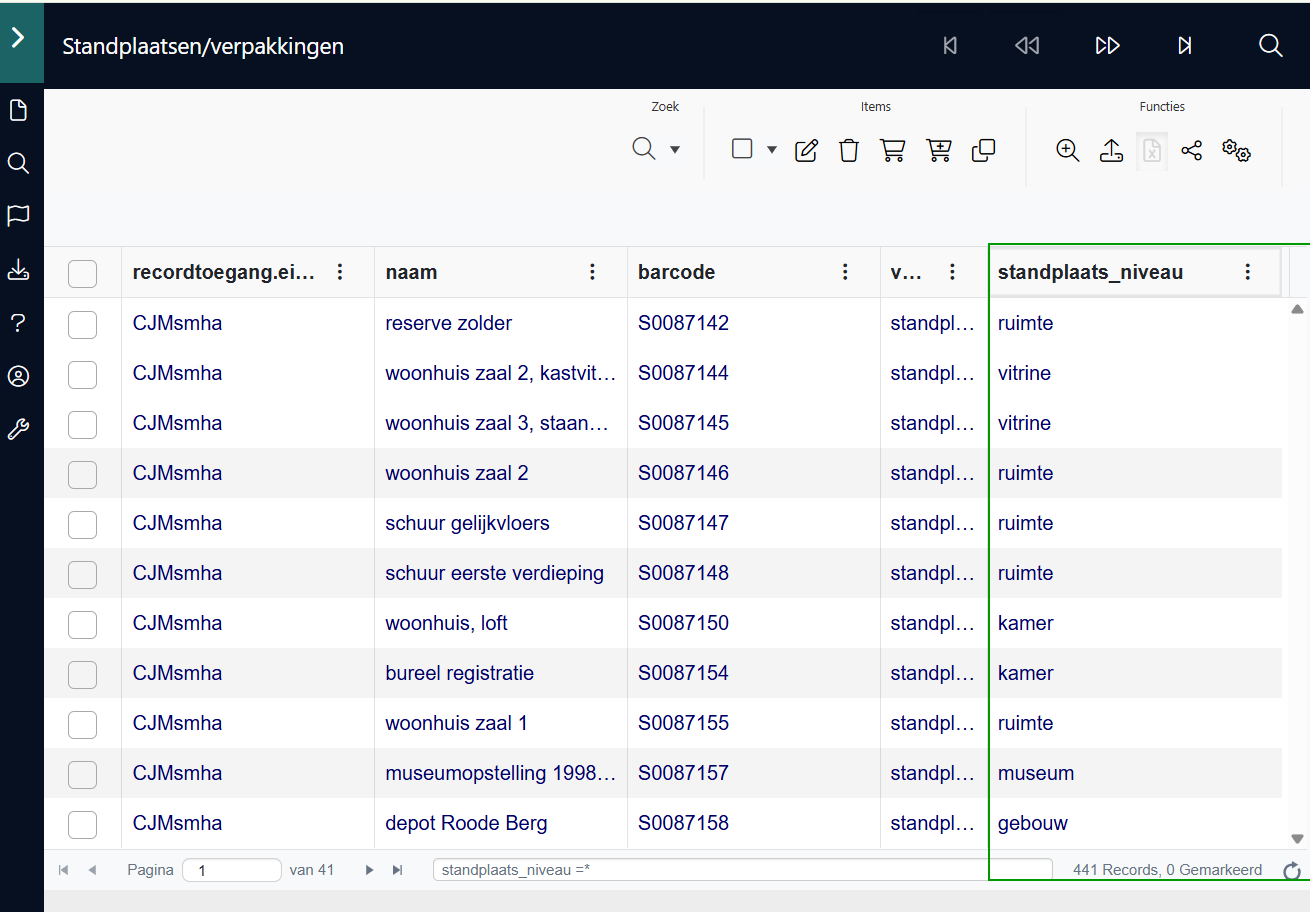Open the settings gears icon

coord(1237,150)
